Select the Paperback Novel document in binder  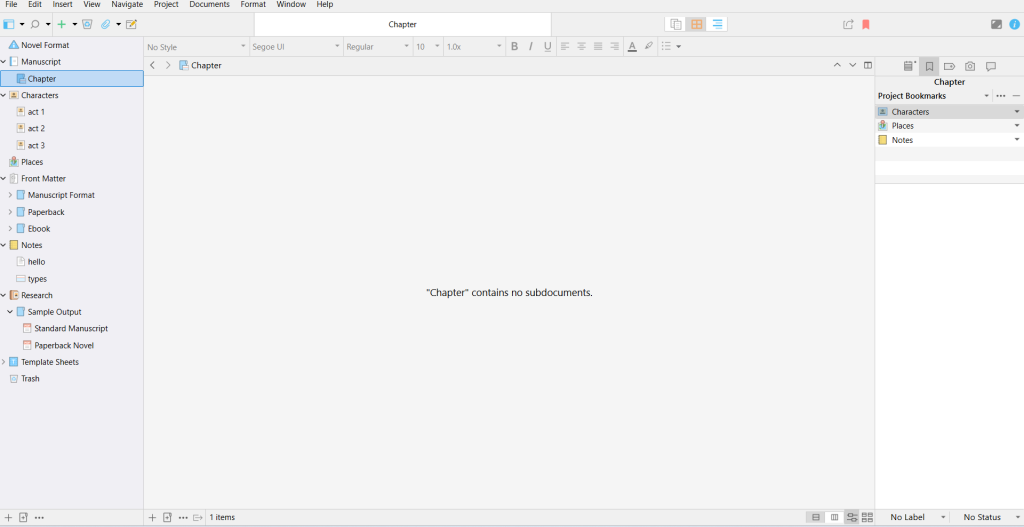tap(64, 345)
